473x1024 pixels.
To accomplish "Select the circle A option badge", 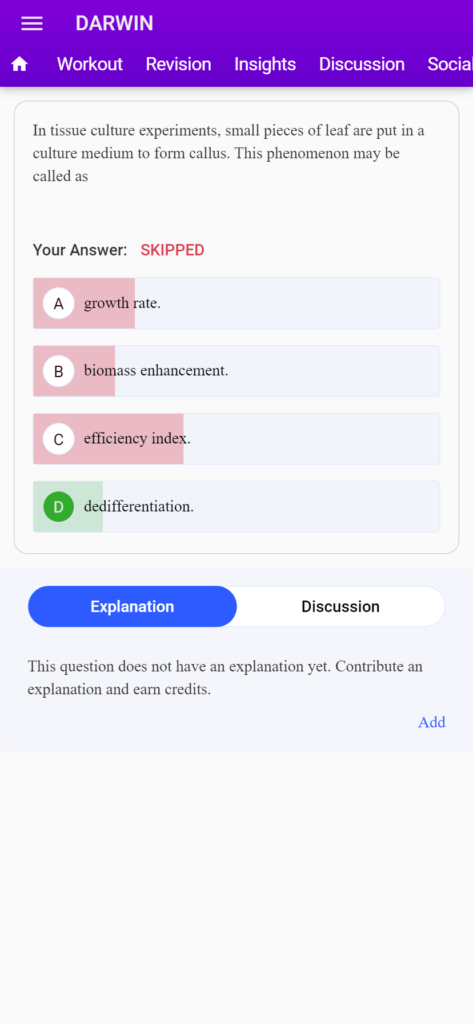I will [59, 304].
